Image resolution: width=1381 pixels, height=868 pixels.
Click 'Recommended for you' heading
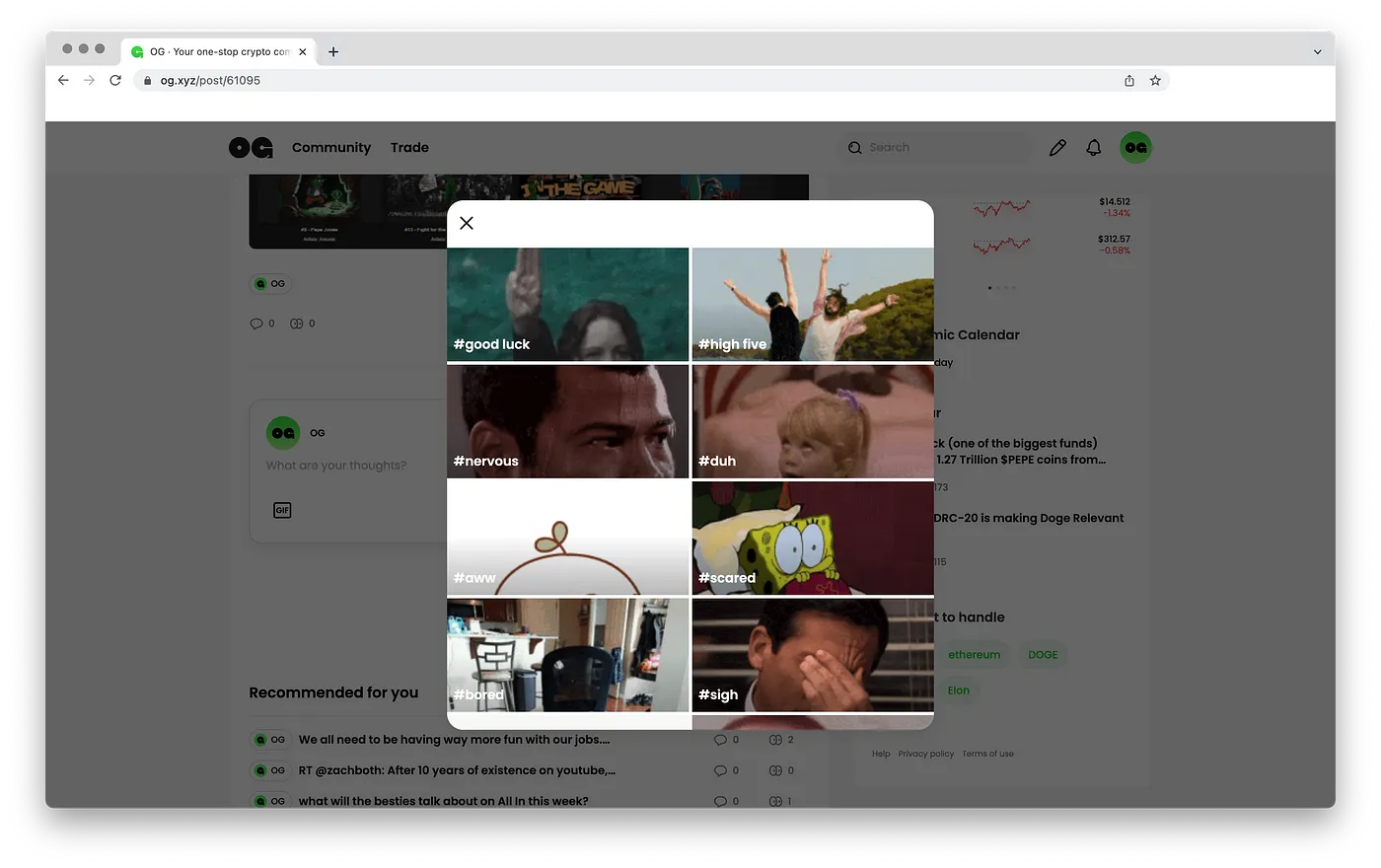[x=333, y=692]
